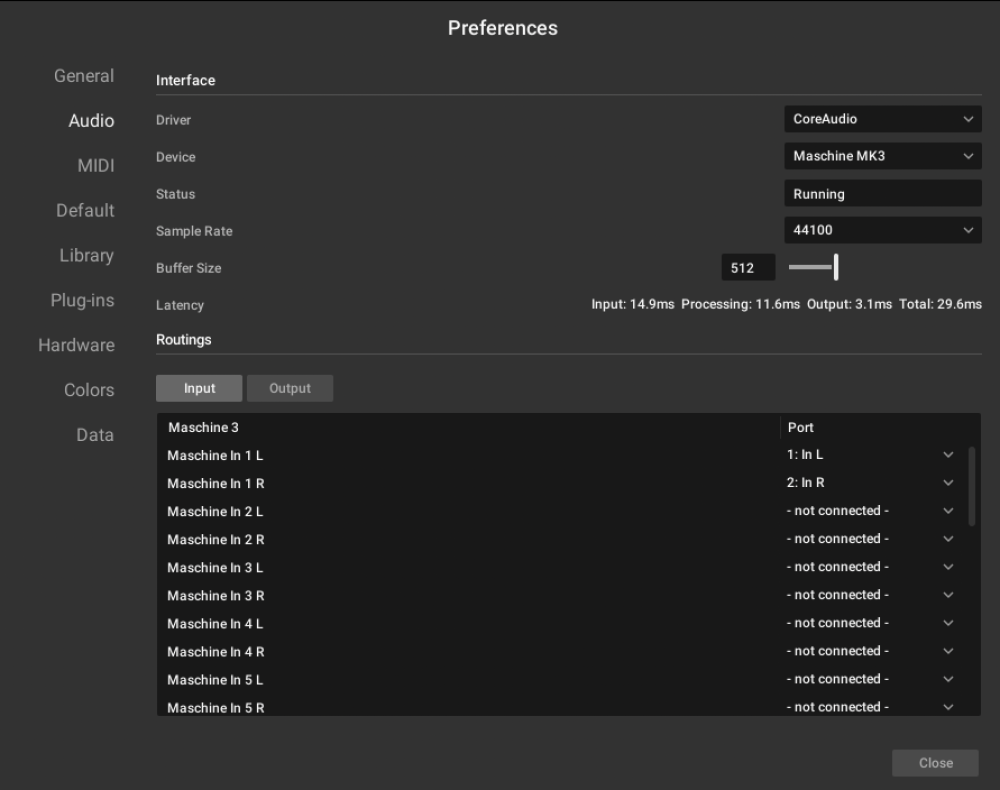Click the Output: 3.1ms latency value
Screen dimensions: 1000x790
coord(849,304)
